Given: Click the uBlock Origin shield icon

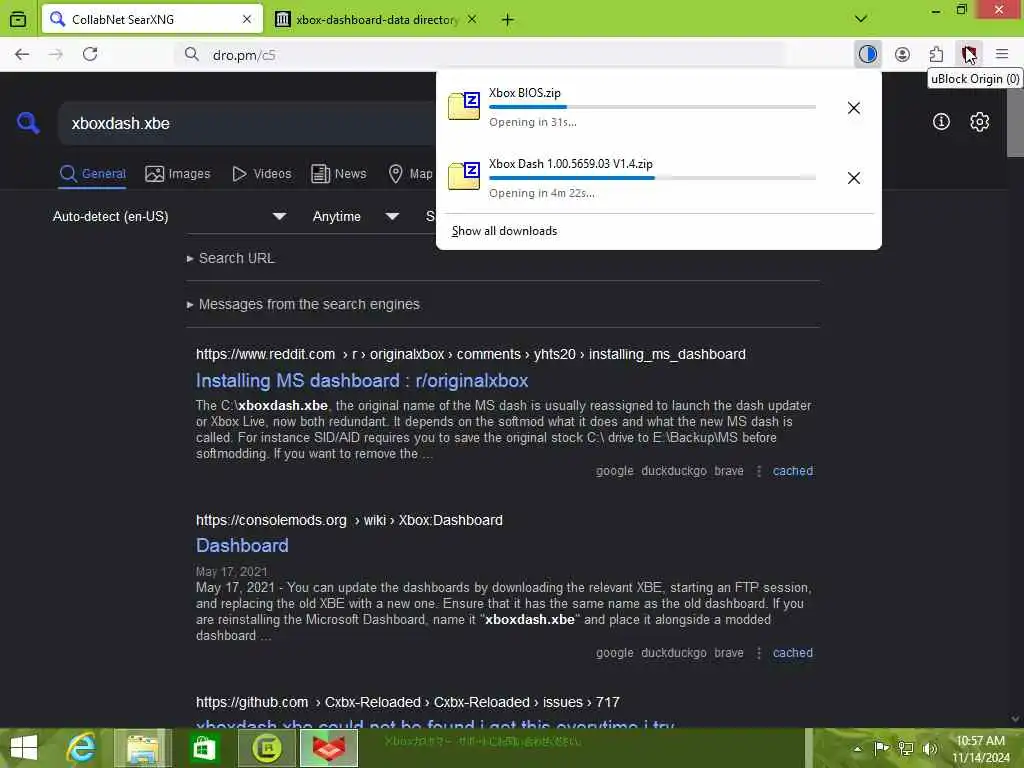Looking at the screenshot, I should 969,54.
